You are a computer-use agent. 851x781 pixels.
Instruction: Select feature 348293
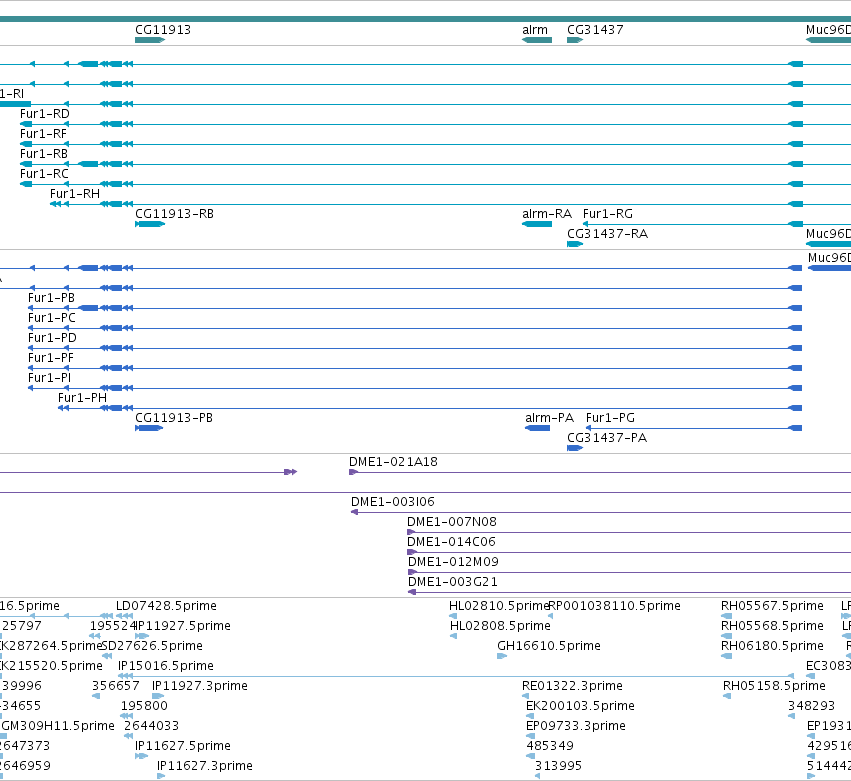pyautogui.click(x=811, y=707)
